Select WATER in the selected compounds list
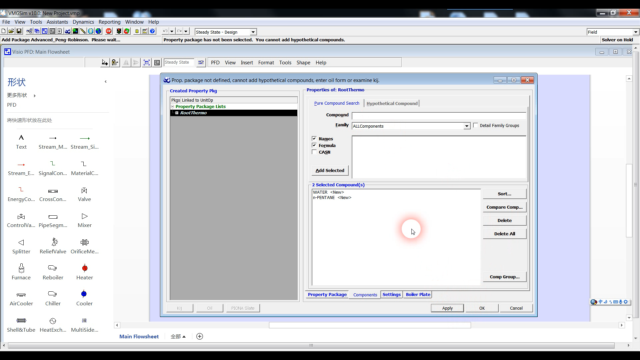640x360 pixels. pyautogui.click(x=328, y=192)
